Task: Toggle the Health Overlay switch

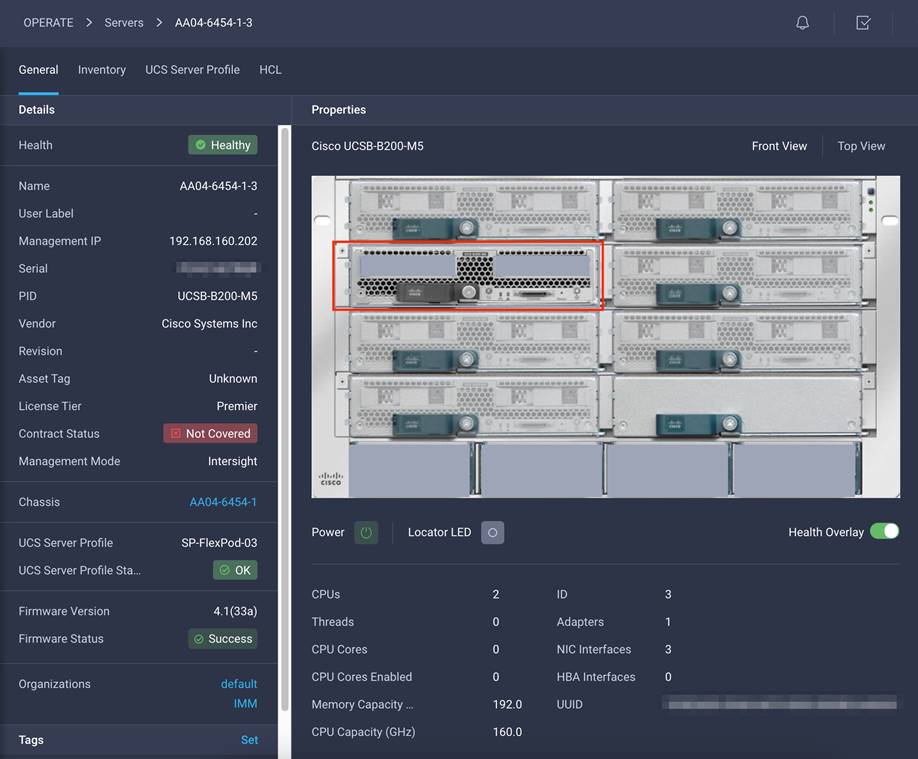Action: tap(884, 531)
